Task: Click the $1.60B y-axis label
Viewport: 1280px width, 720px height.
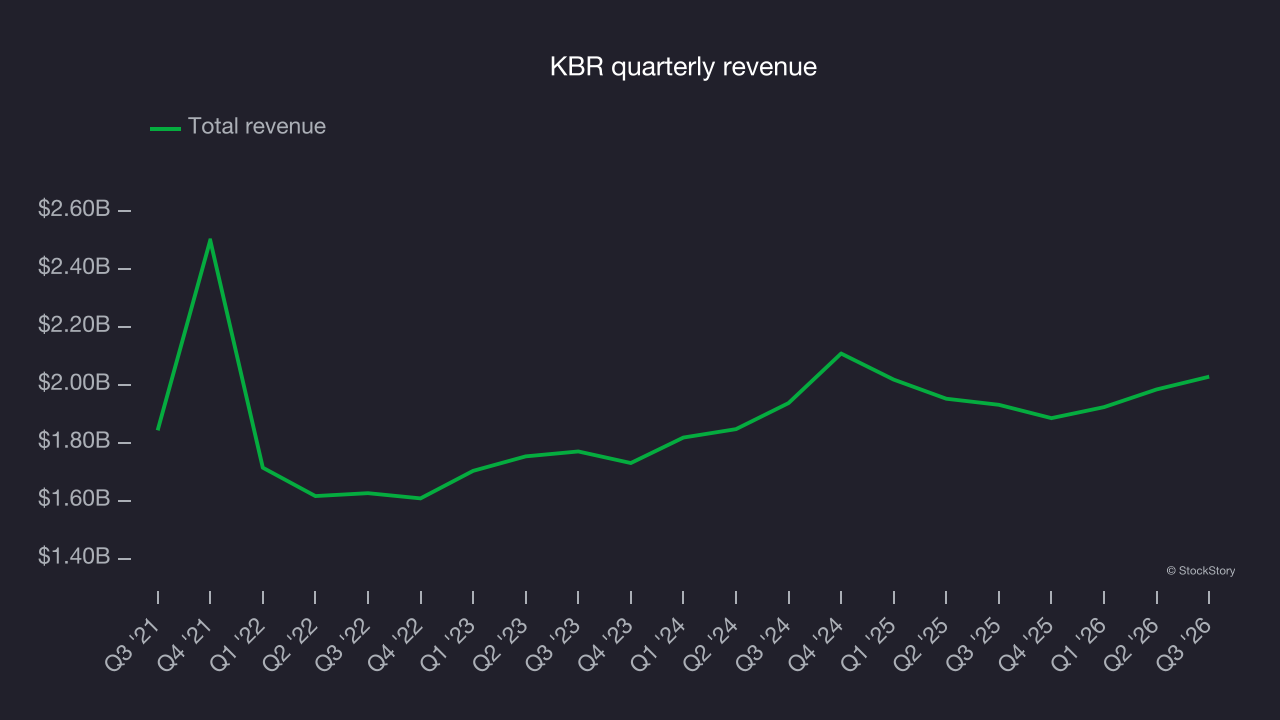Action: pos(74,499)
